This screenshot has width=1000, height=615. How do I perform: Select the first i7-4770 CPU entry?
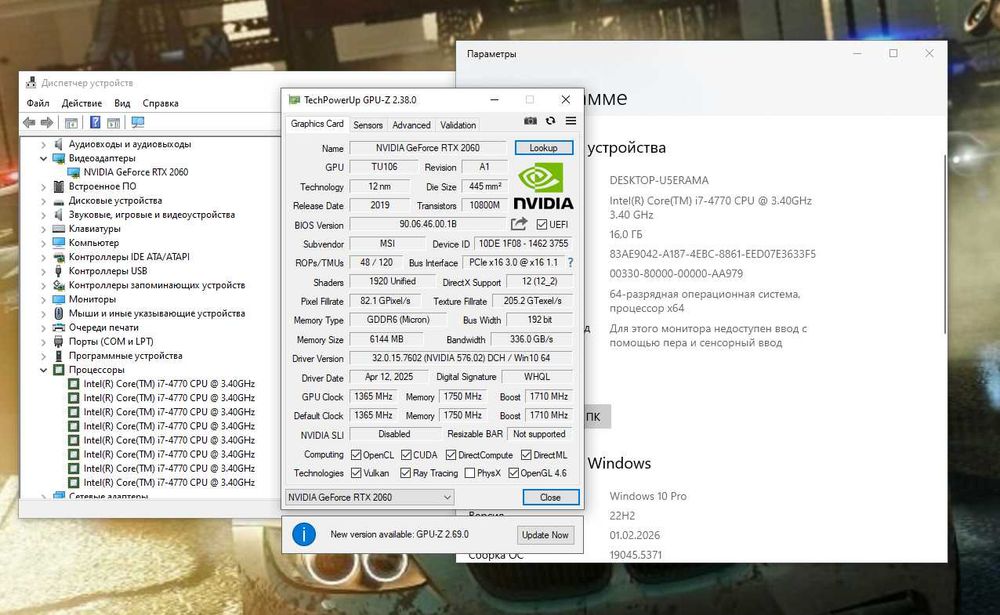click(x=169, y=384)
